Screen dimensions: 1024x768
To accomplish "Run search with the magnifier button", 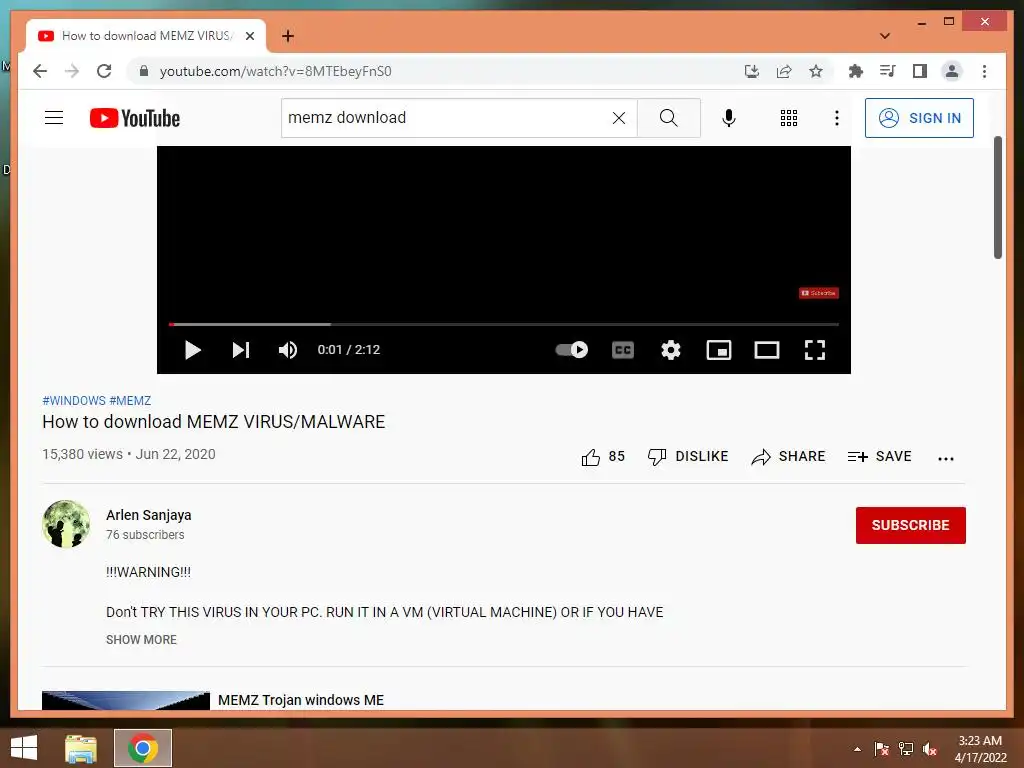I will pos(668,118).
